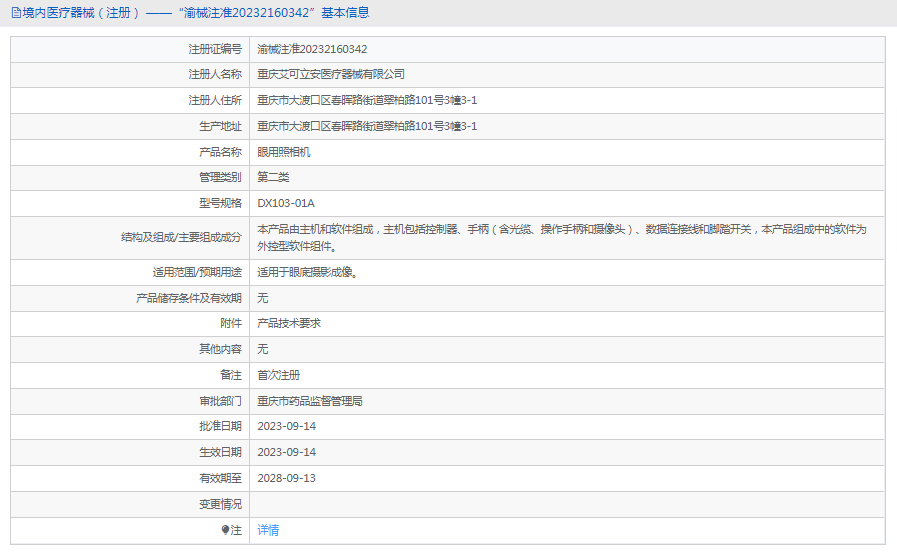Click the 其他内容 row label
Screen dimensions: 897x554
pos(220,349)
